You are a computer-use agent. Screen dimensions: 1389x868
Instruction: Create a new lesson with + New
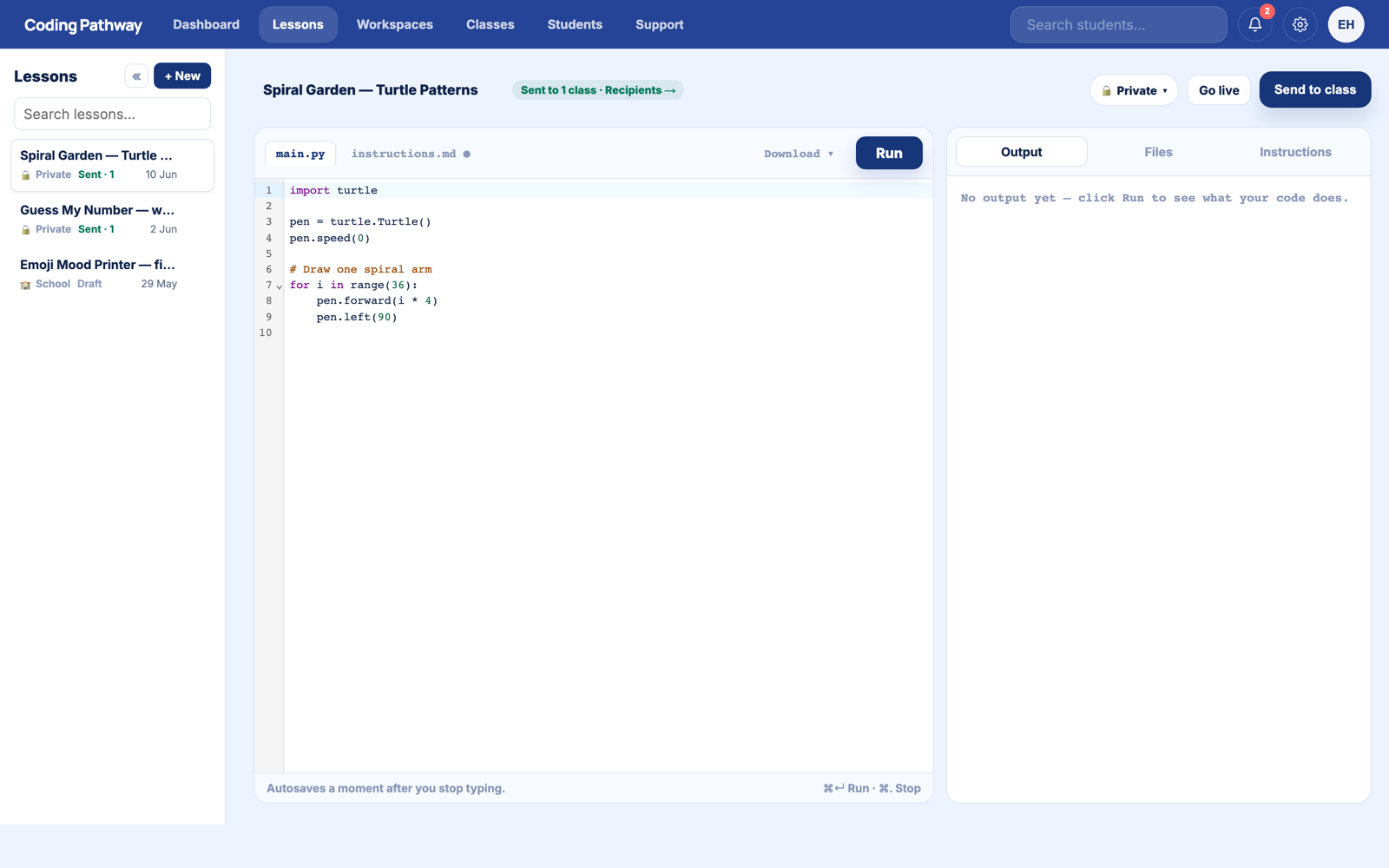(182, 76)
